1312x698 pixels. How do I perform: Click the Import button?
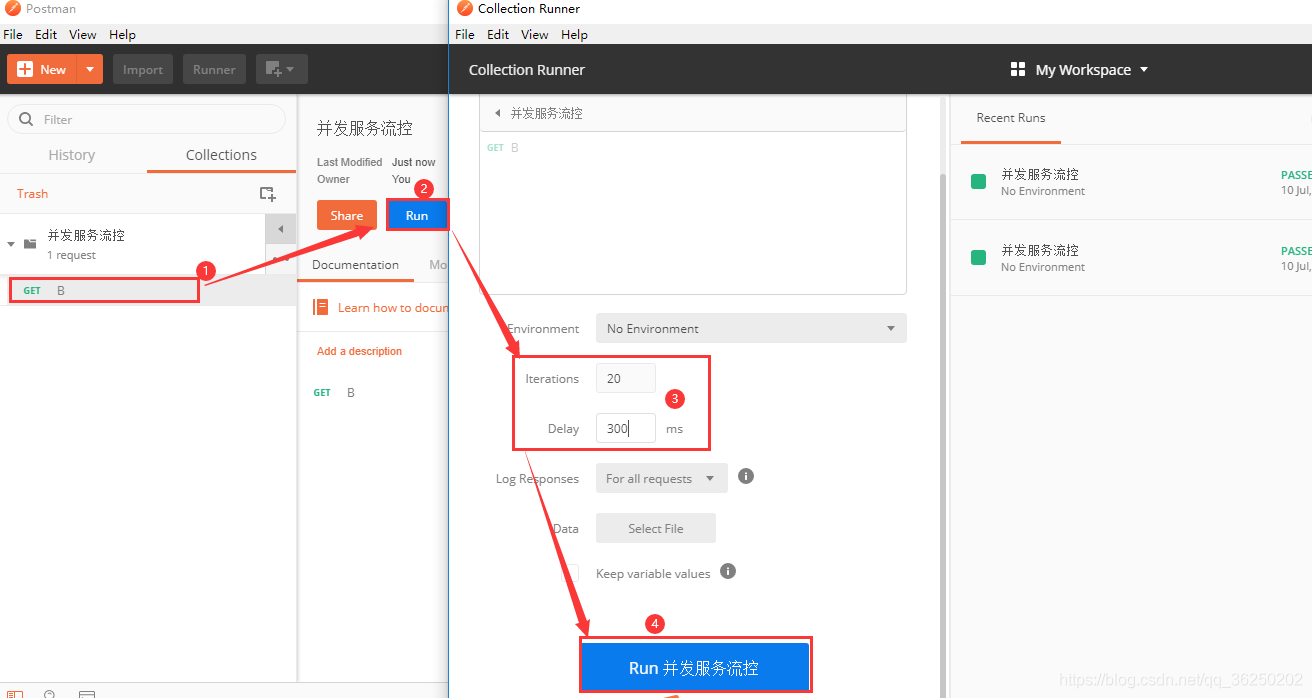tap(143, 69)
